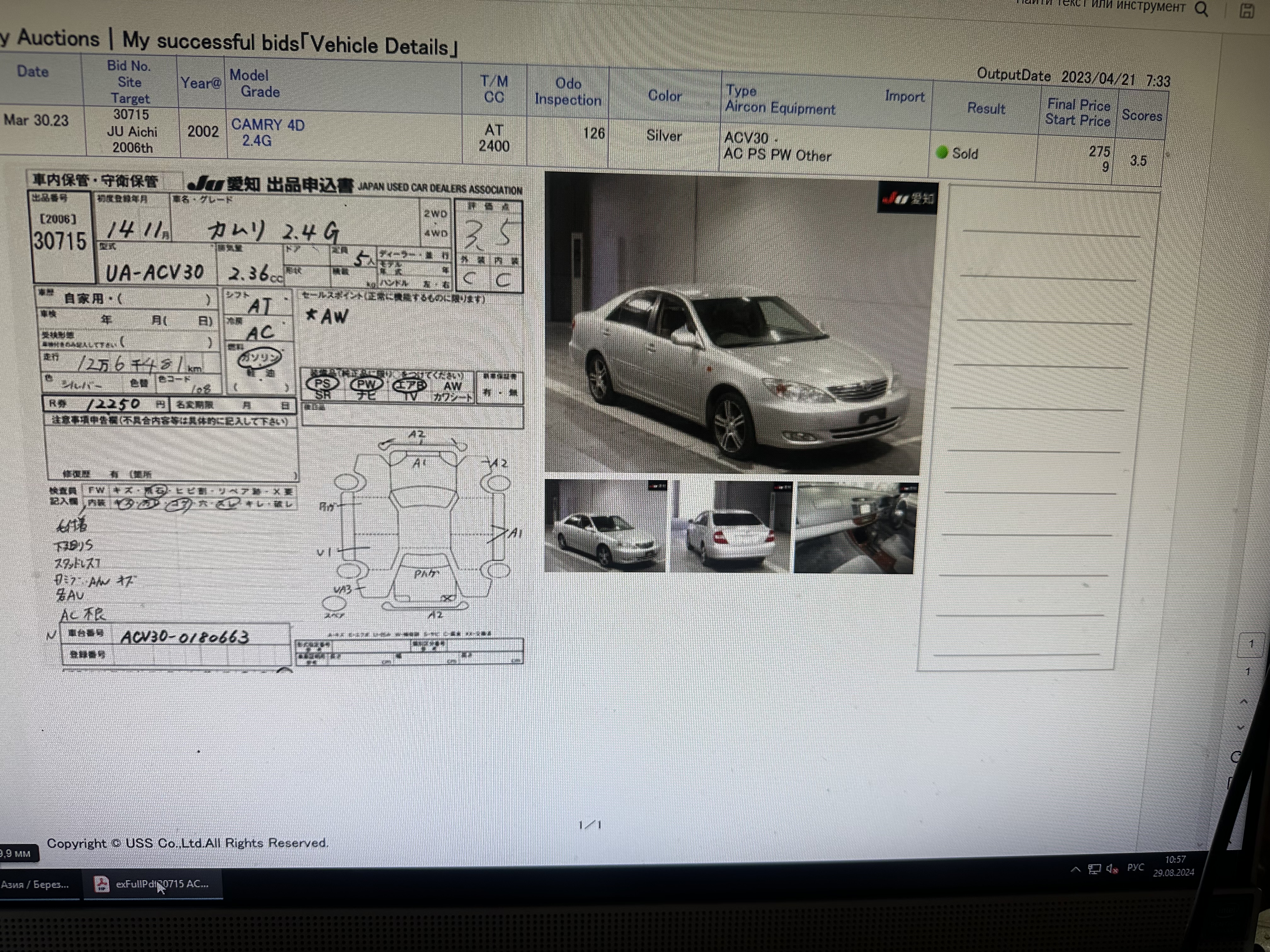Image resolution: width=1270 pixels, height=952 pixels.
Task: Click the 'ACV30' type text in table
Action: click(746, 138)
